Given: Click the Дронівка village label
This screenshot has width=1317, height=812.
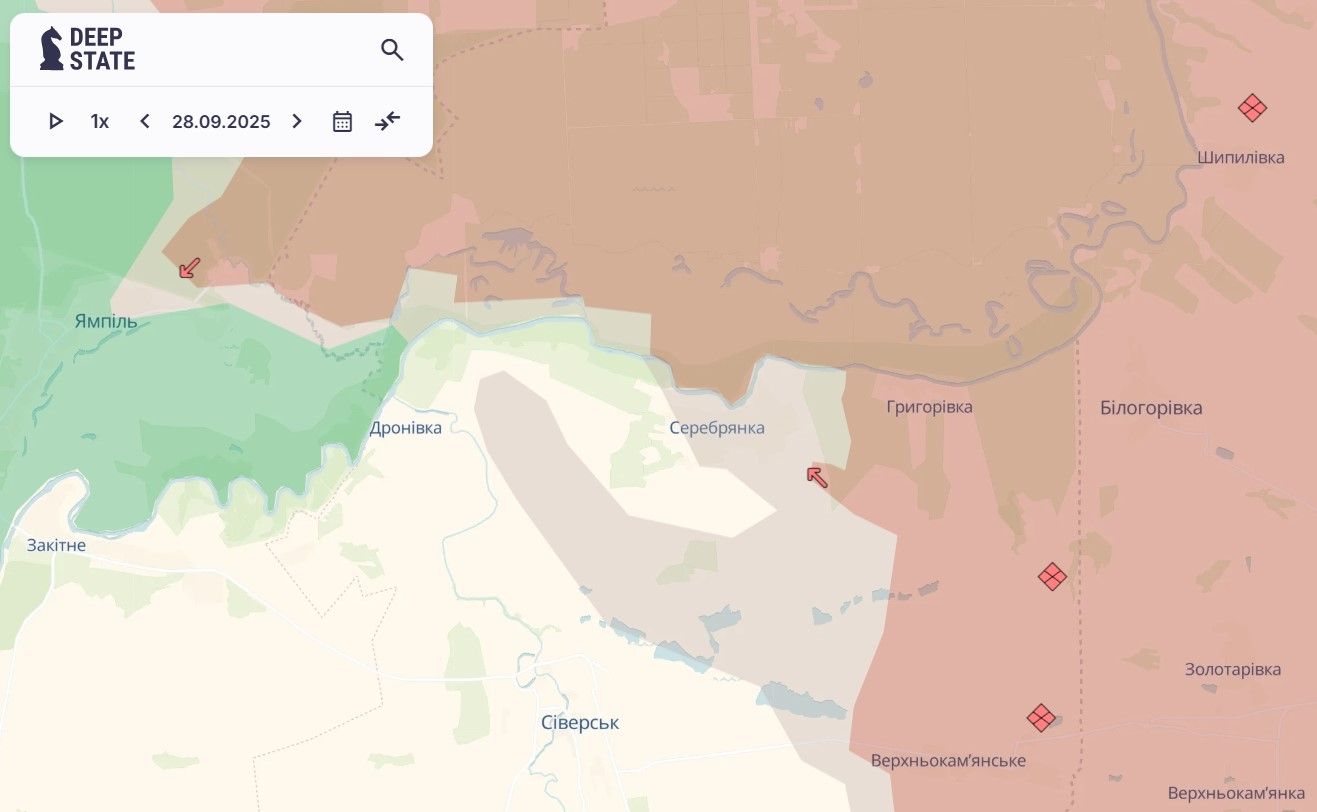Looking at the screenshot, I should (405, 428).
